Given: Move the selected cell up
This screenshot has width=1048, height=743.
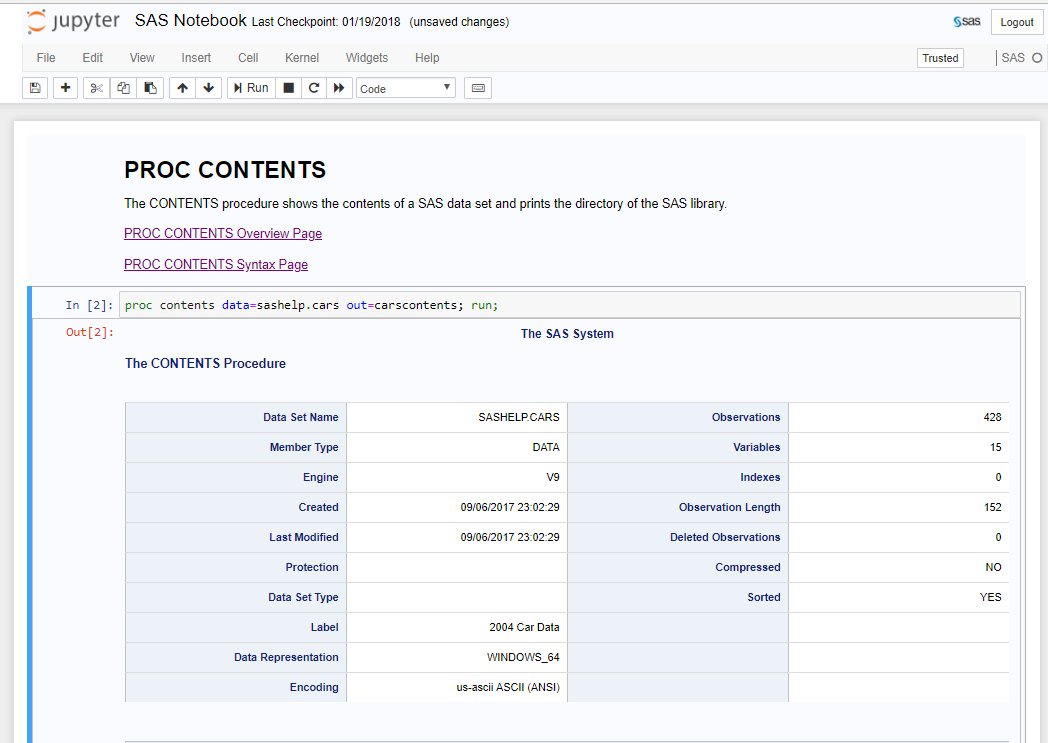Looking at the screenshot, I should [x=180, y=88].
